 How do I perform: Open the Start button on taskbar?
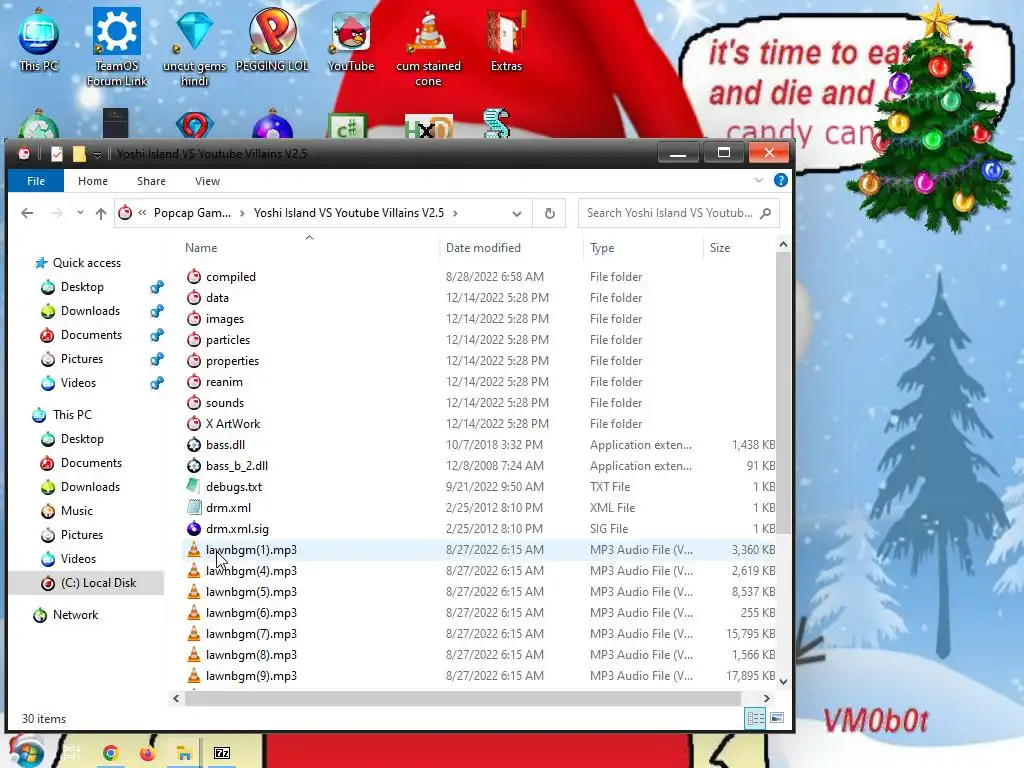pos(25,751)
